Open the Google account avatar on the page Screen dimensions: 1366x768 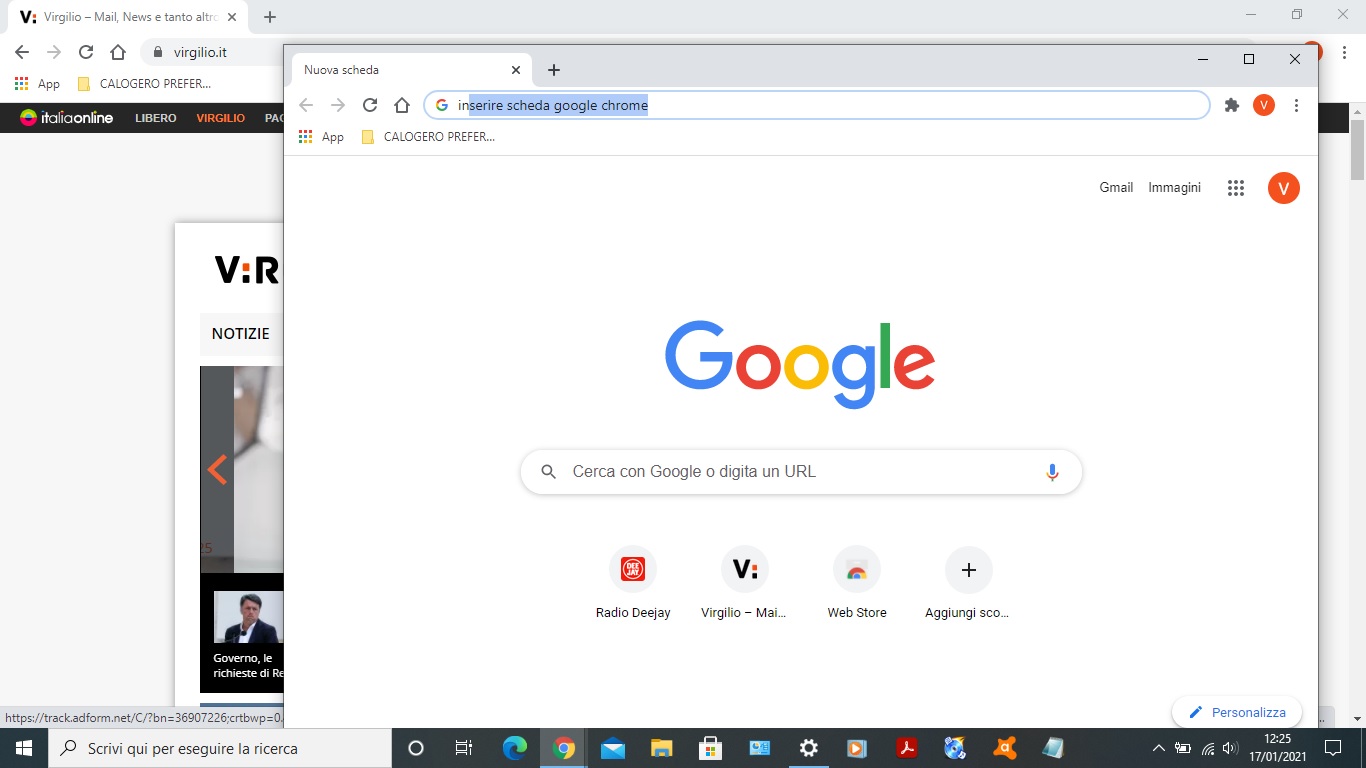tap(1284, 188)
